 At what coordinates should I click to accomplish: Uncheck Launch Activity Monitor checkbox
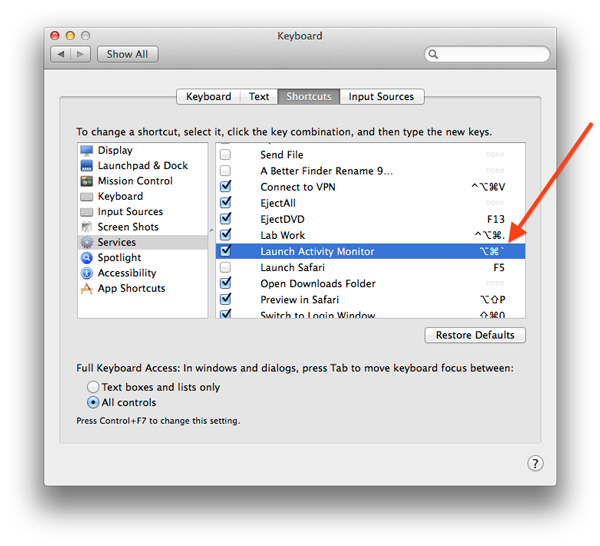(225, 251)
